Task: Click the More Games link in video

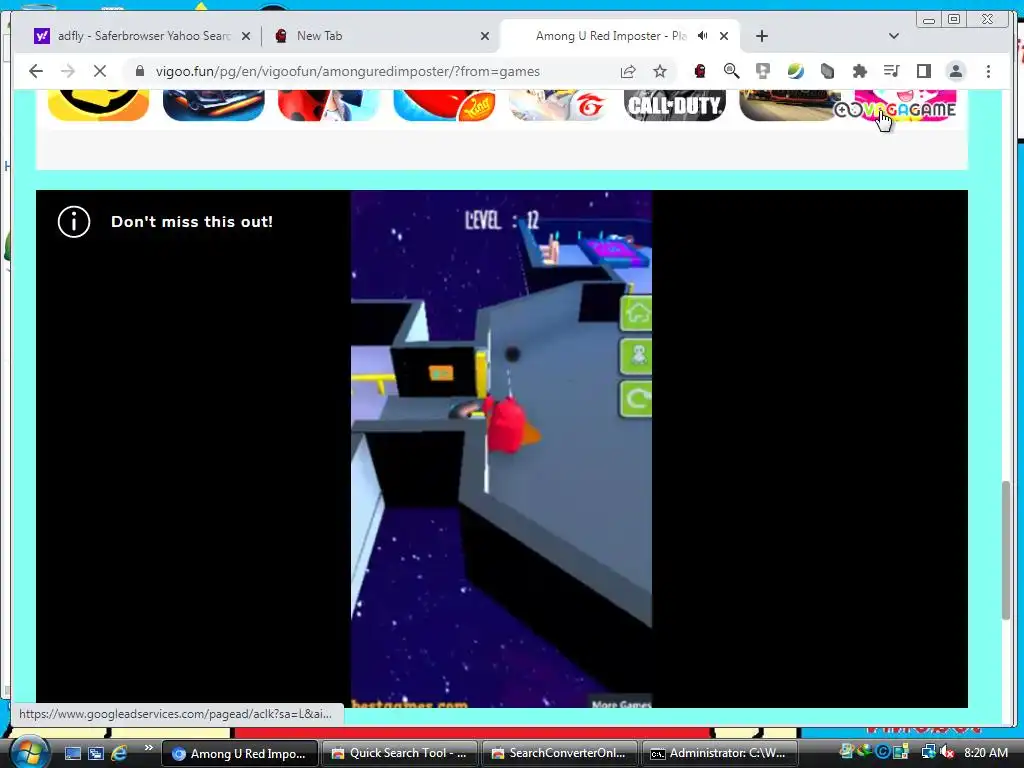Action: pos(621,703)
